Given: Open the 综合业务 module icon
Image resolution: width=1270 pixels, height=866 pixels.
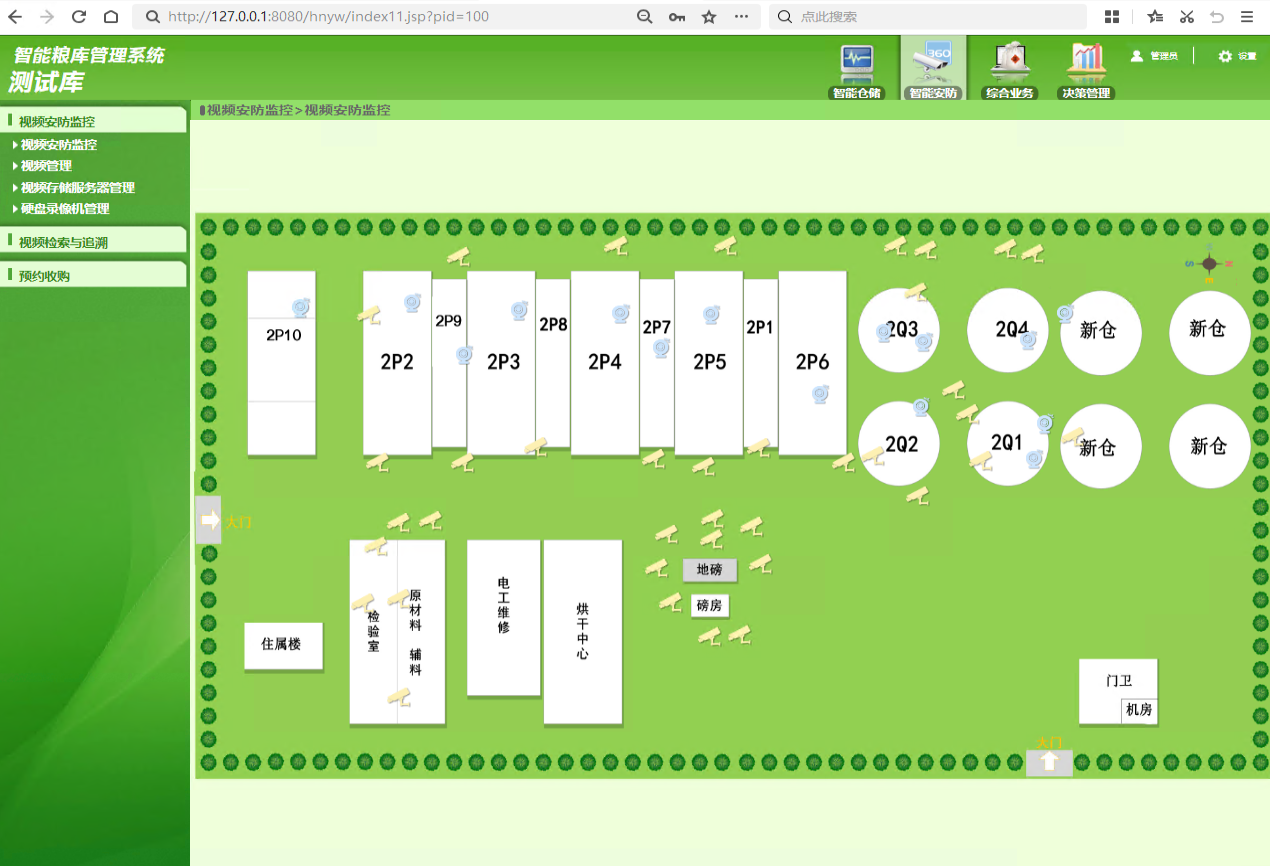Looking at the screenshot, I should pos(1009,64).
